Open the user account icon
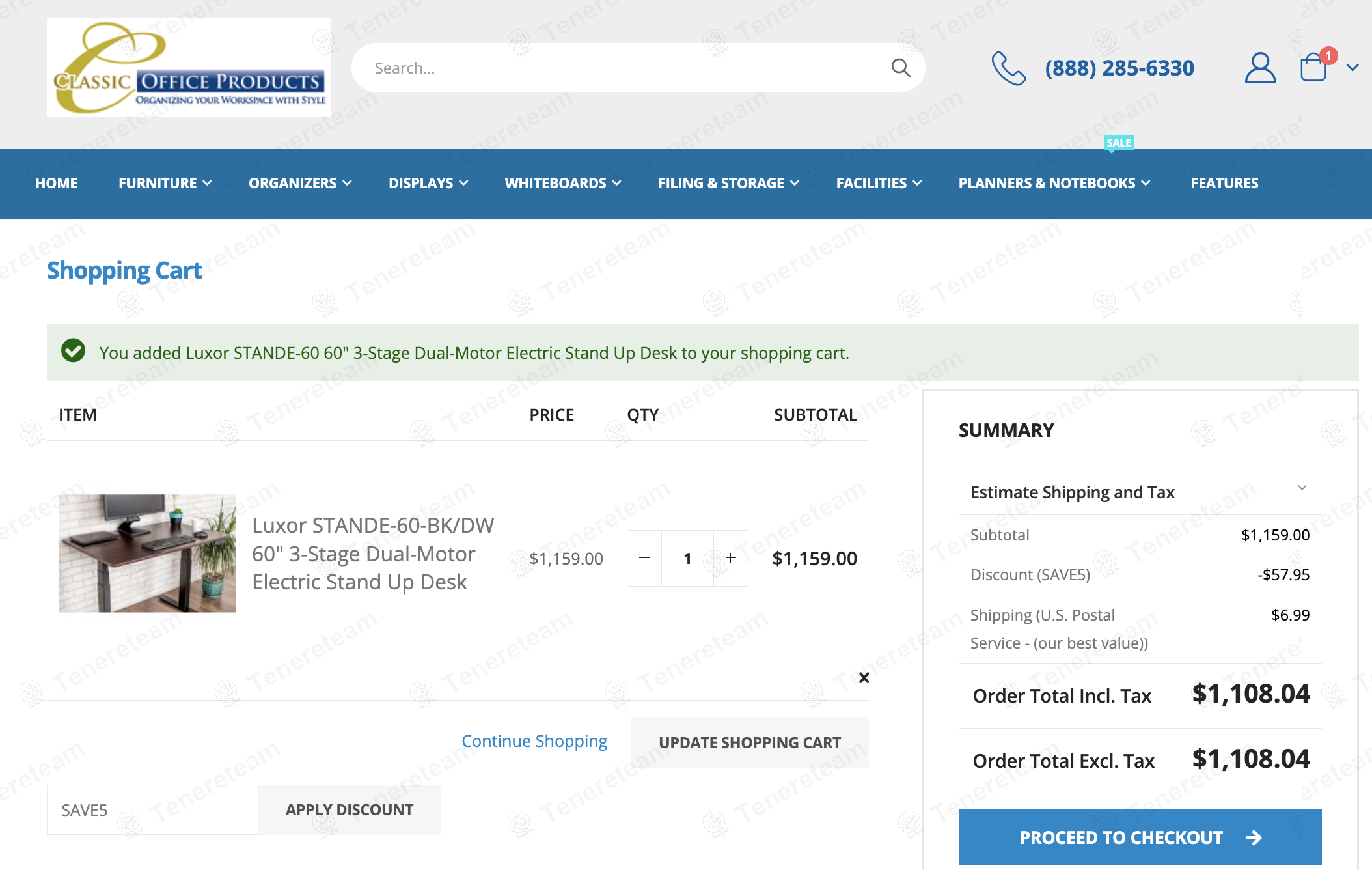The image size is (1372, 870). tap(1260, 68)
